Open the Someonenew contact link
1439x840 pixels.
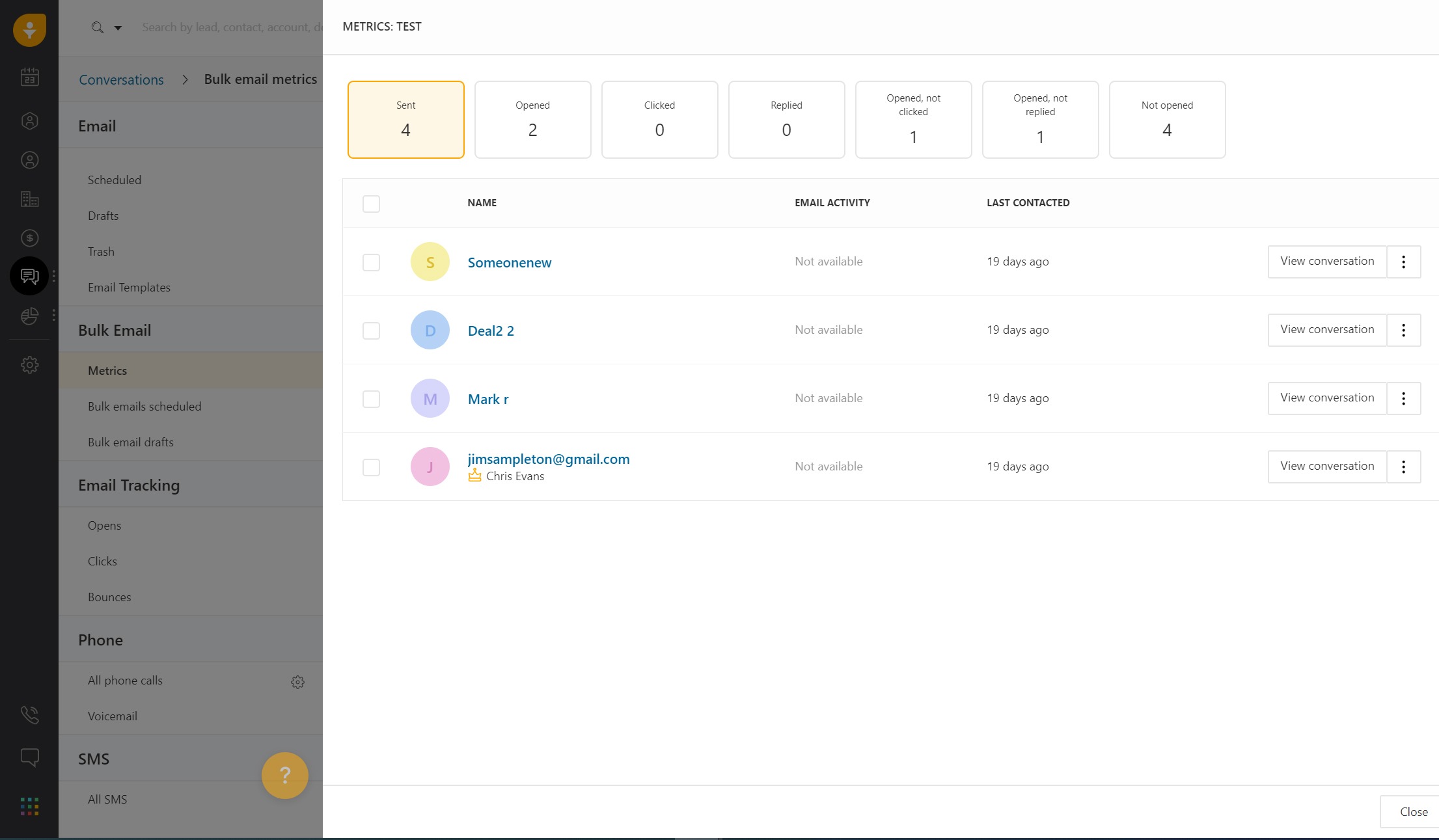(x=509, y=263)
